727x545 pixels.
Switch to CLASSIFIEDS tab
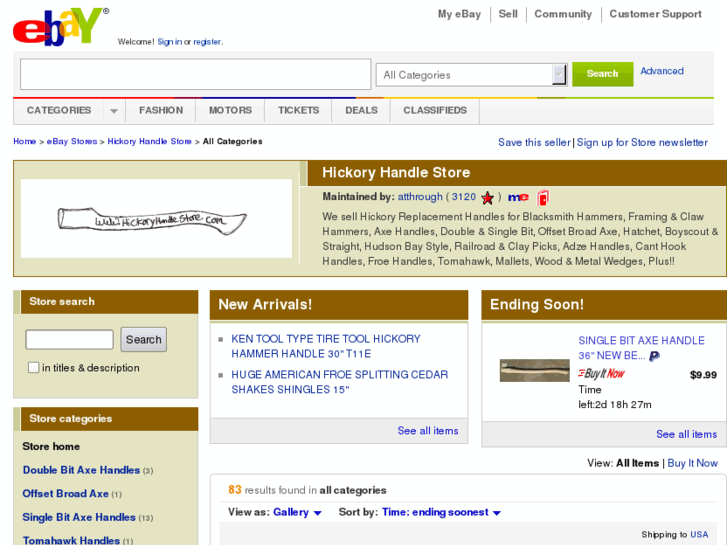[435, 110]
